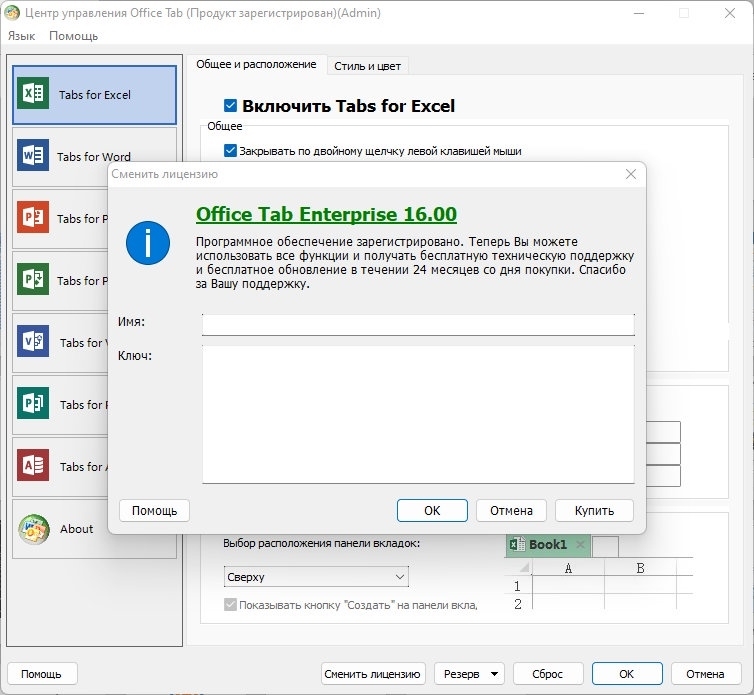754x695 pixels.
Task: Click the About label in sidebar
Action: [76, 529]
